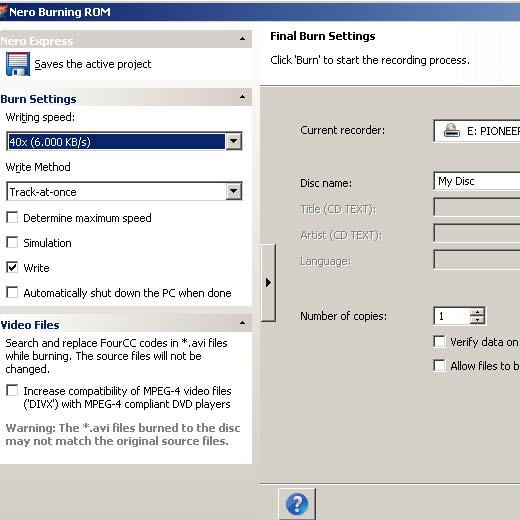Viewport: 520px width, 520px height.
Task: Click the Final Burn Settings heading
Action: (323, 36)
